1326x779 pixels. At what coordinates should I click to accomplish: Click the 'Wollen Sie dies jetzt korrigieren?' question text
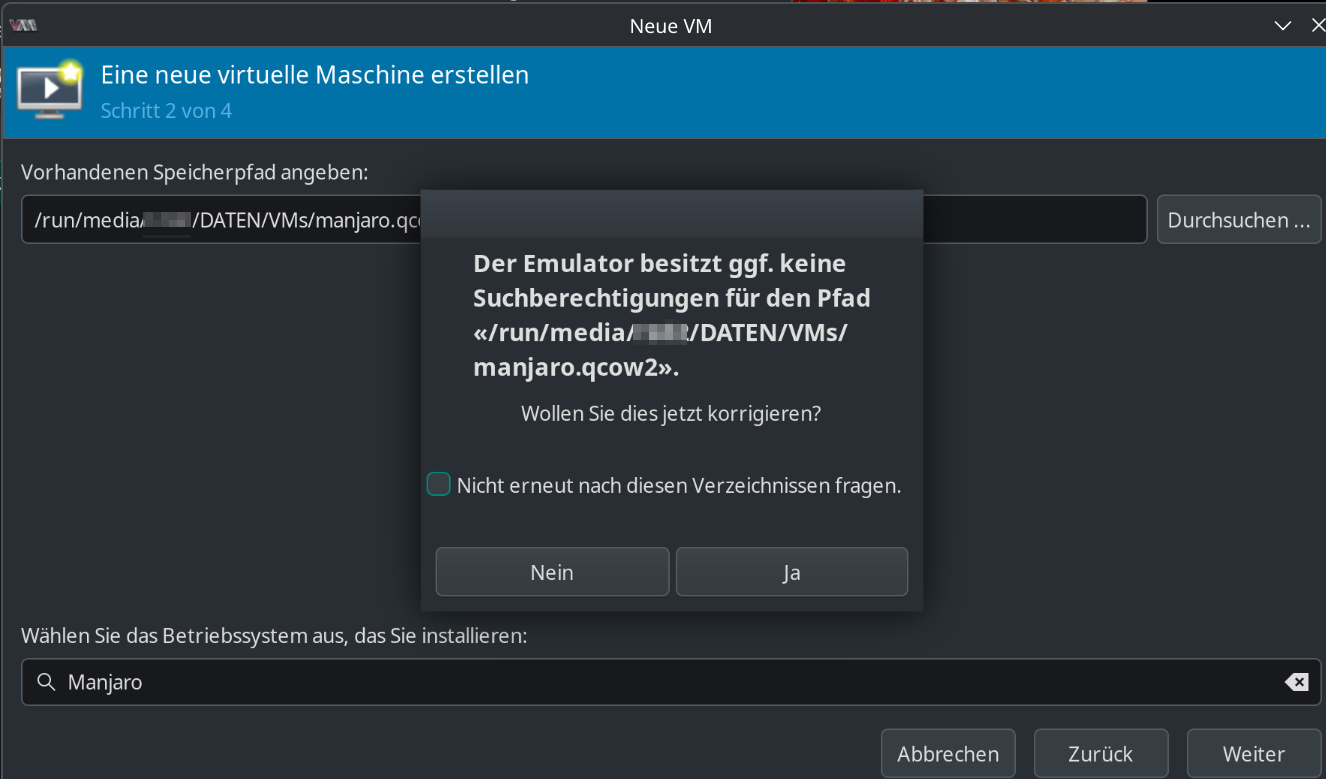point(671,413)
